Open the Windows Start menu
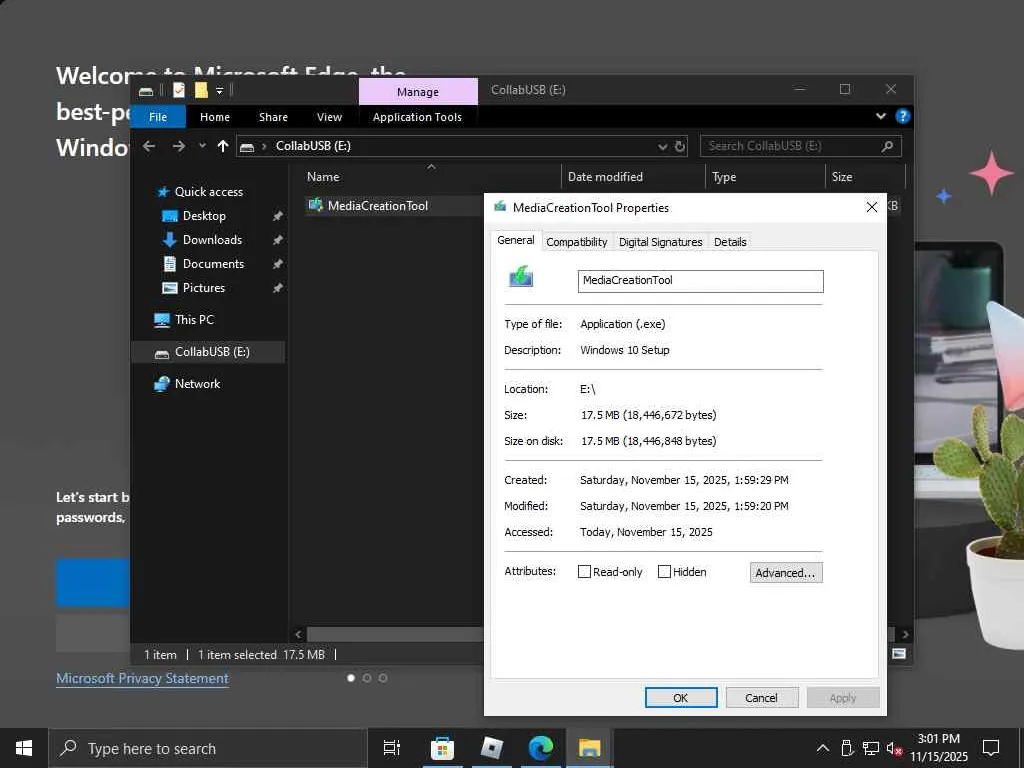 (24, 748)
